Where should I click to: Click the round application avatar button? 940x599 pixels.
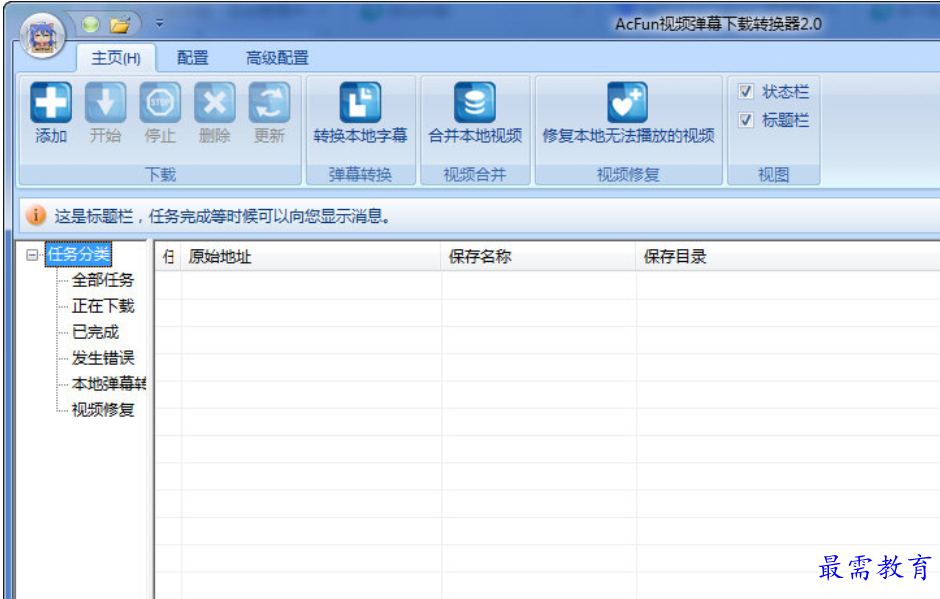pos(41,36)
